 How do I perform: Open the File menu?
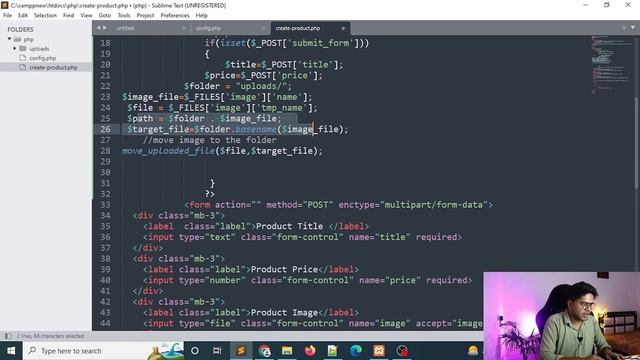[x=7, y=15]
